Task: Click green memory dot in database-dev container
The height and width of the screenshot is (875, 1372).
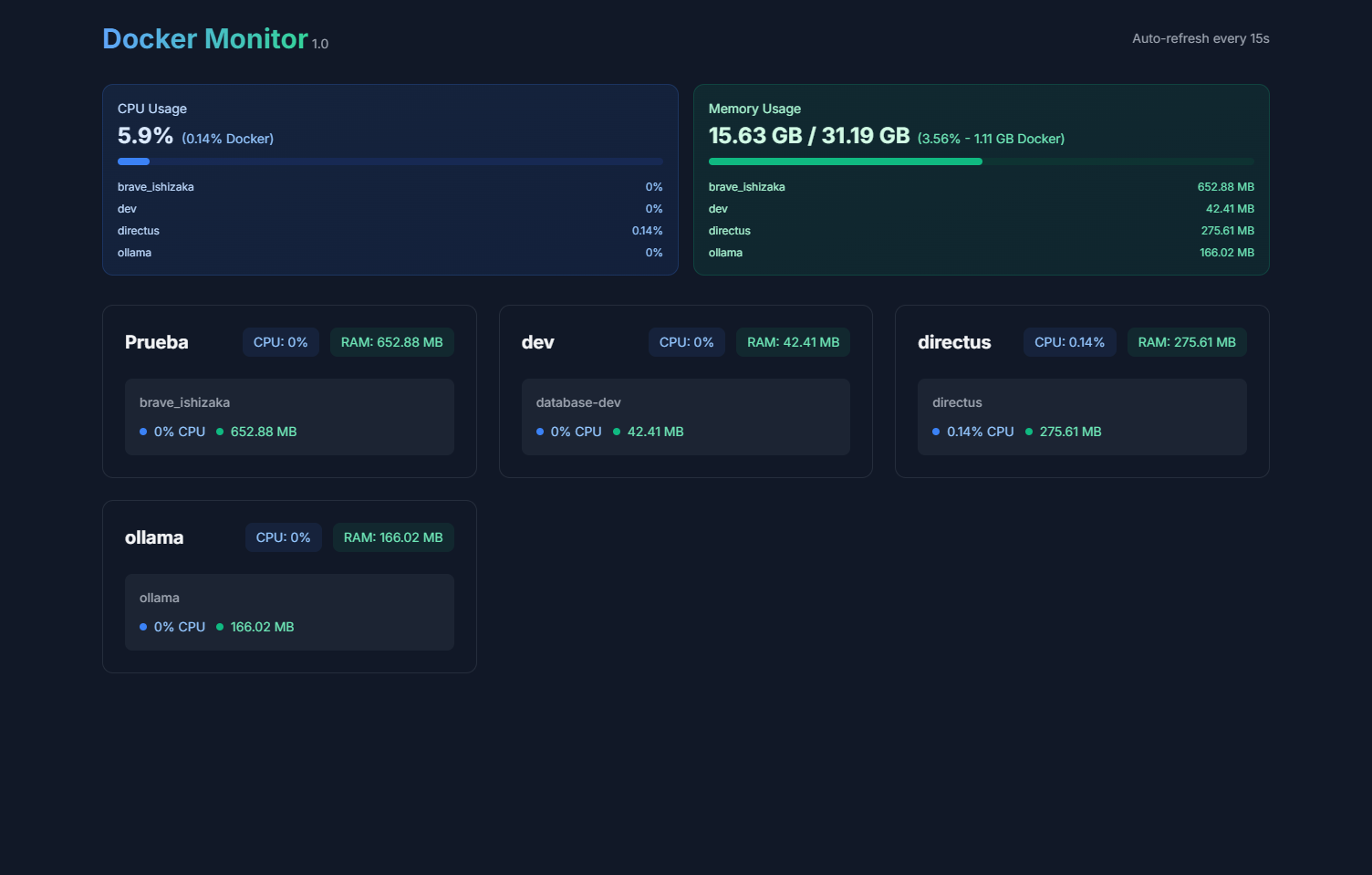Action: [x=617, y=432]
